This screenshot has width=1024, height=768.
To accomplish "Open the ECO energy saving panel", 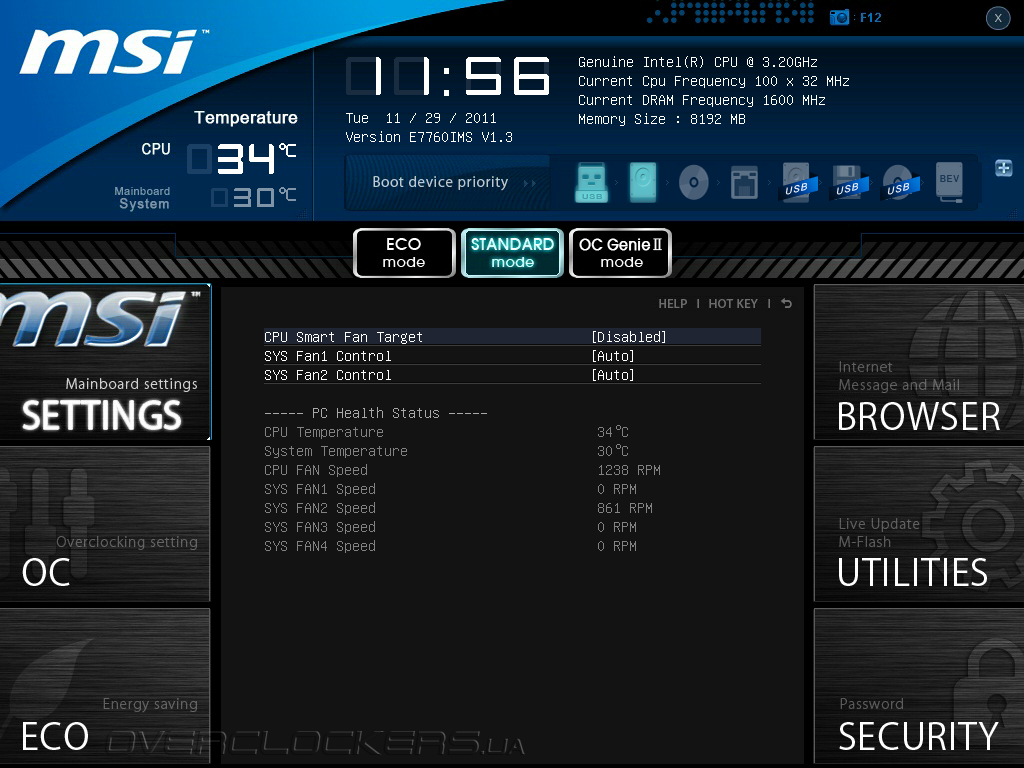I will [105, 686].
